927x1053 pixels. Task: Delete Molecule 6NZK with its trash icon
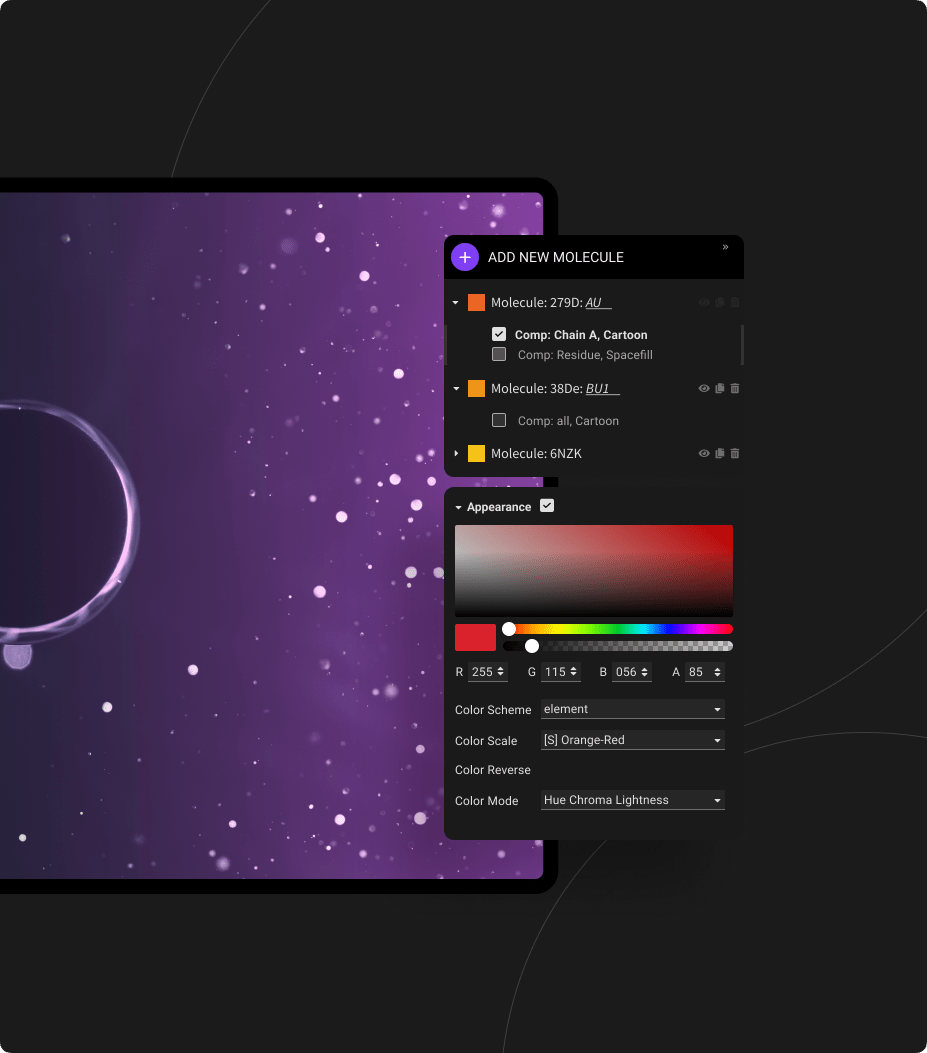[x=735, y=453]
